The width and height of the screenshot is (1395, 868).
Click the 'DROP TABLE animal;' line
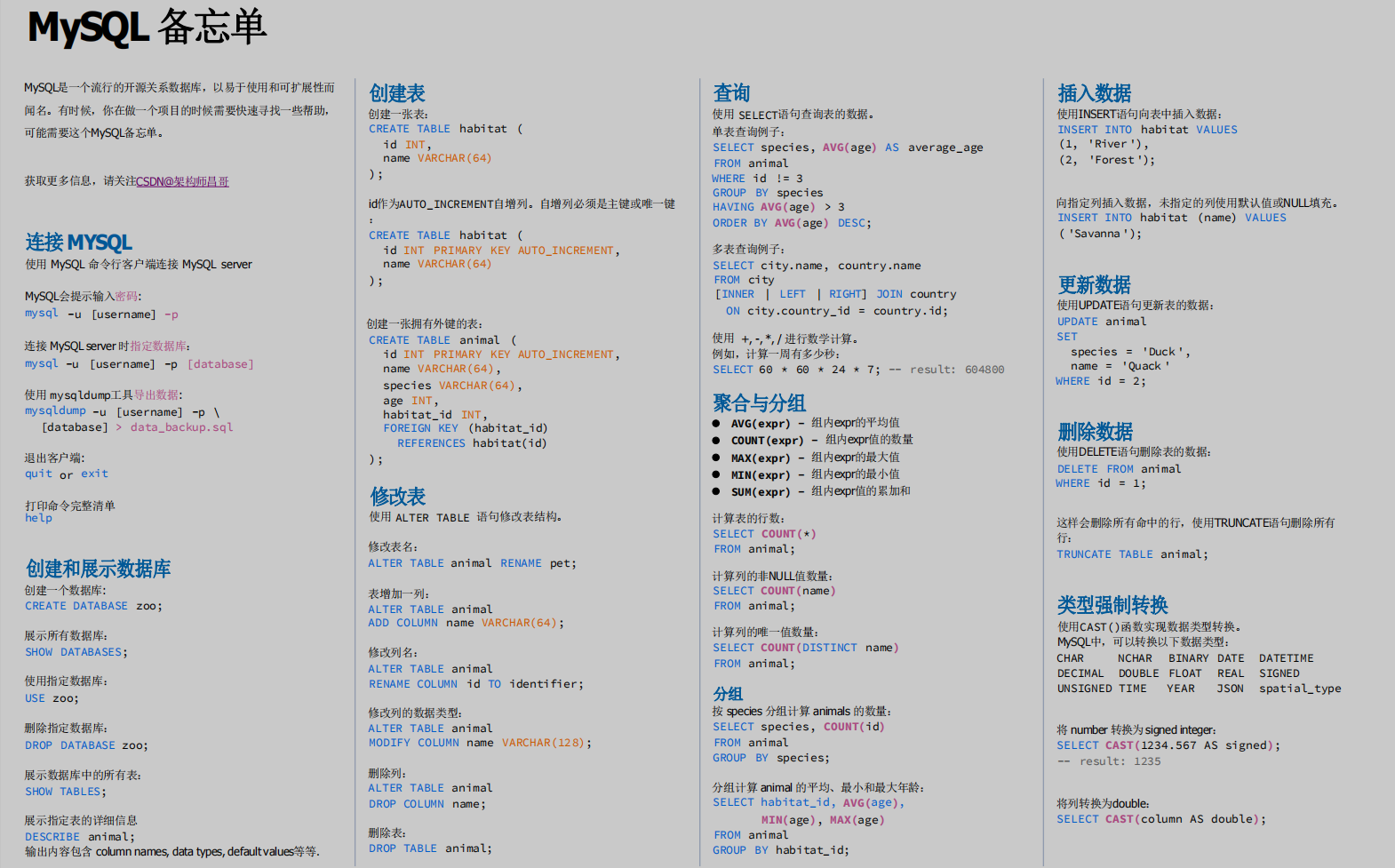[430, 848]
